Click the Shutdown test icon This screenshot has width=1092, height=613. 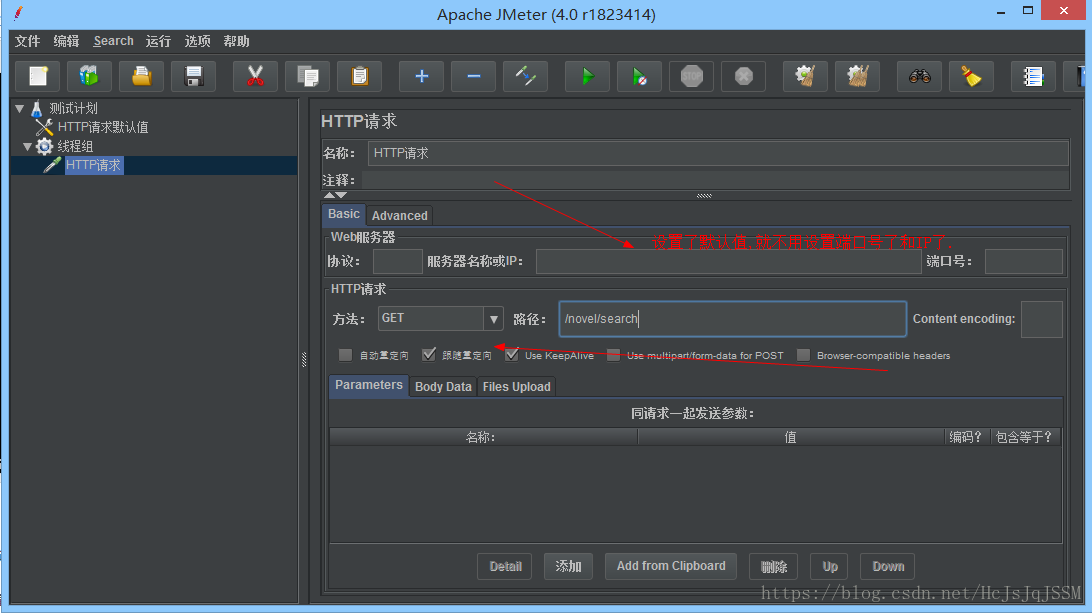743,76
